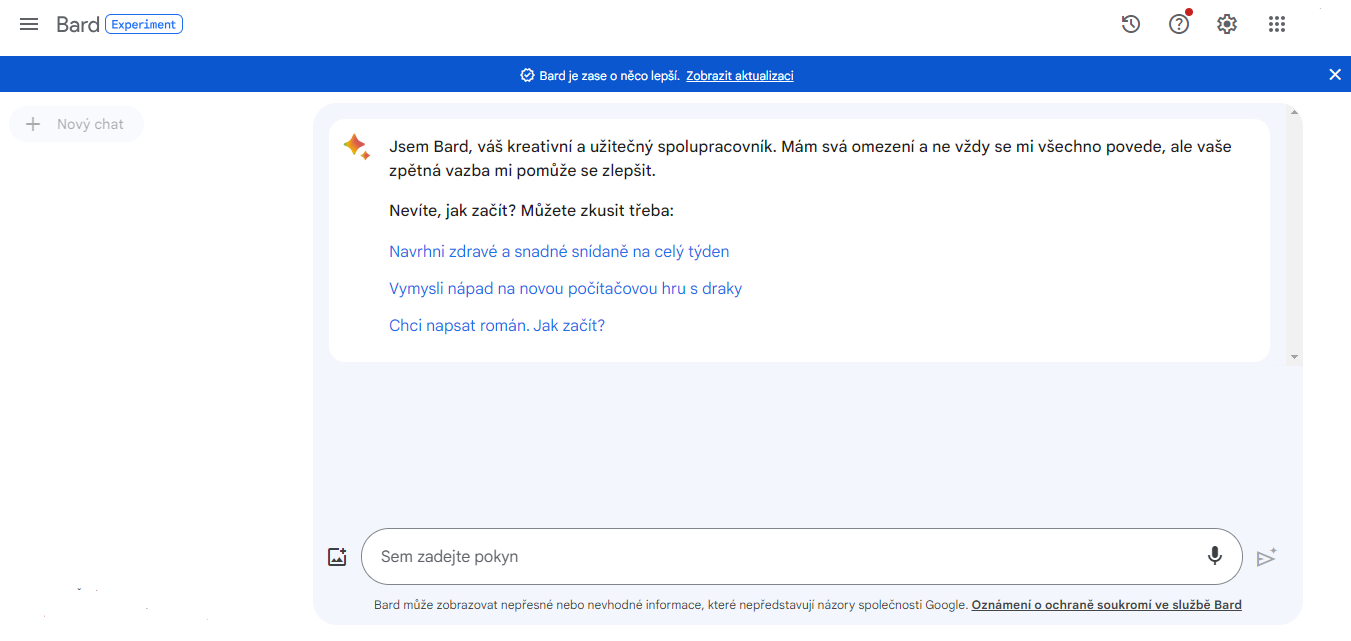Open Bard activity history icon
This screenshot has height=641, width=1351.
[x=1131, y=24]
